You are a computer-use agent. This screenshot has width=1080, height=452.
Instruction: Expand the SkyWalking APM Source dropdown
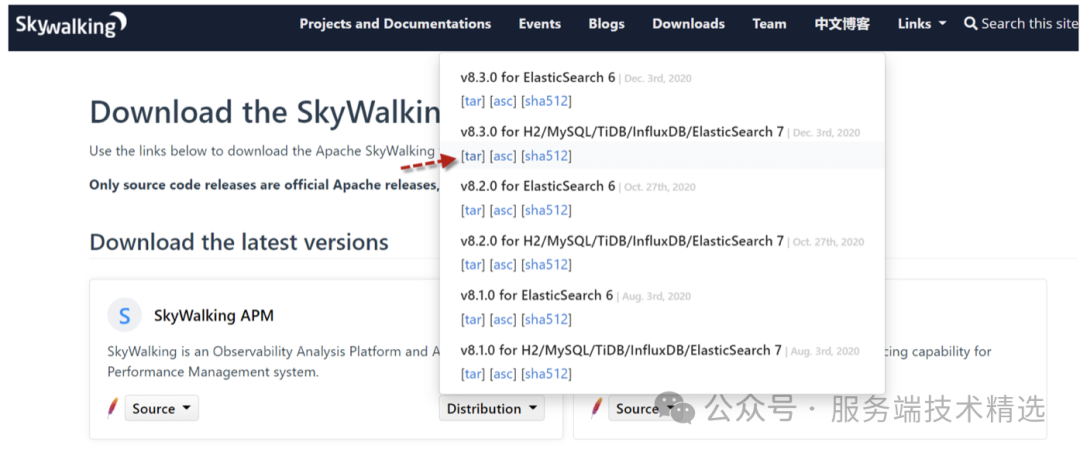tap(162, 409)
